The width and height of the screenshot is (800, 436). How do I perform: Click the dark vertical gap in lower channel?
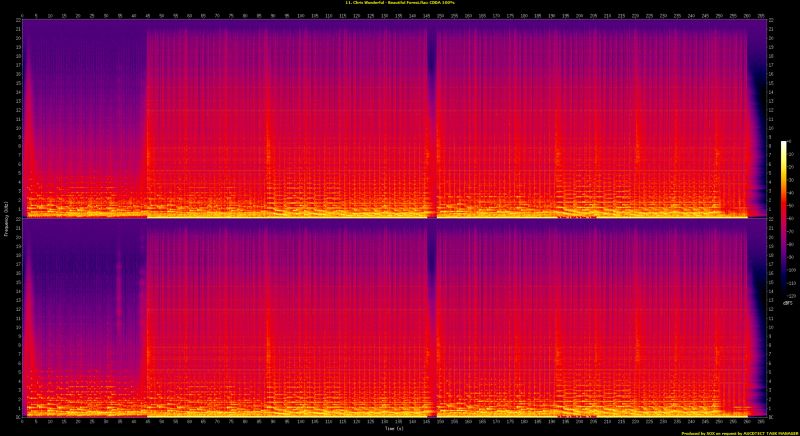click(x=431, y=310)
